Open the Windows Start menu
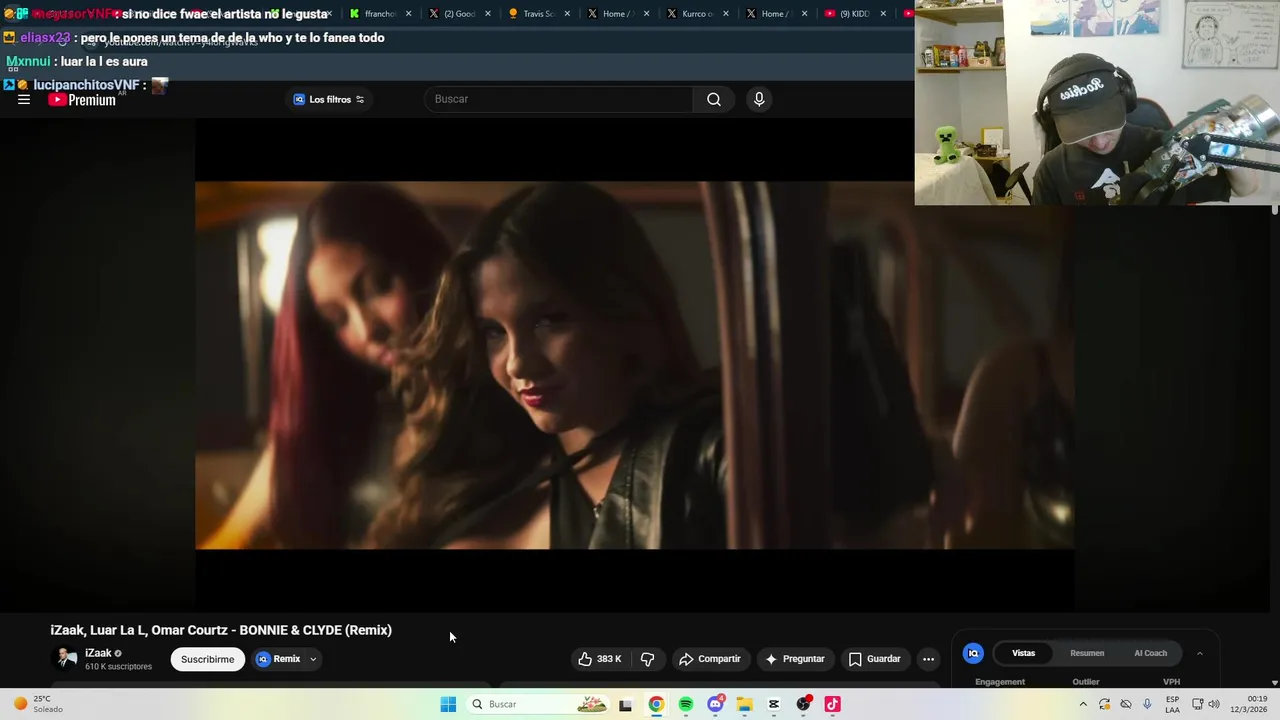The height and width of the screenshot is (720, 1280). [448, 704]
